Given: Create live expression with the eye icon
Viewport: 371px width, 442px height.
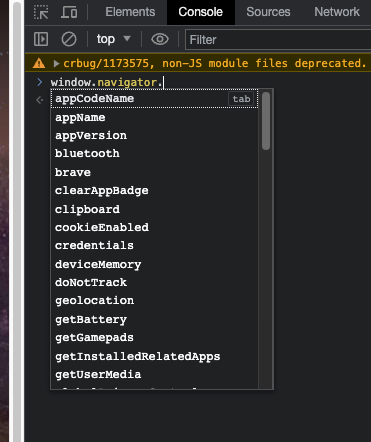Looking at the screenshot, I should pos(160,39).
